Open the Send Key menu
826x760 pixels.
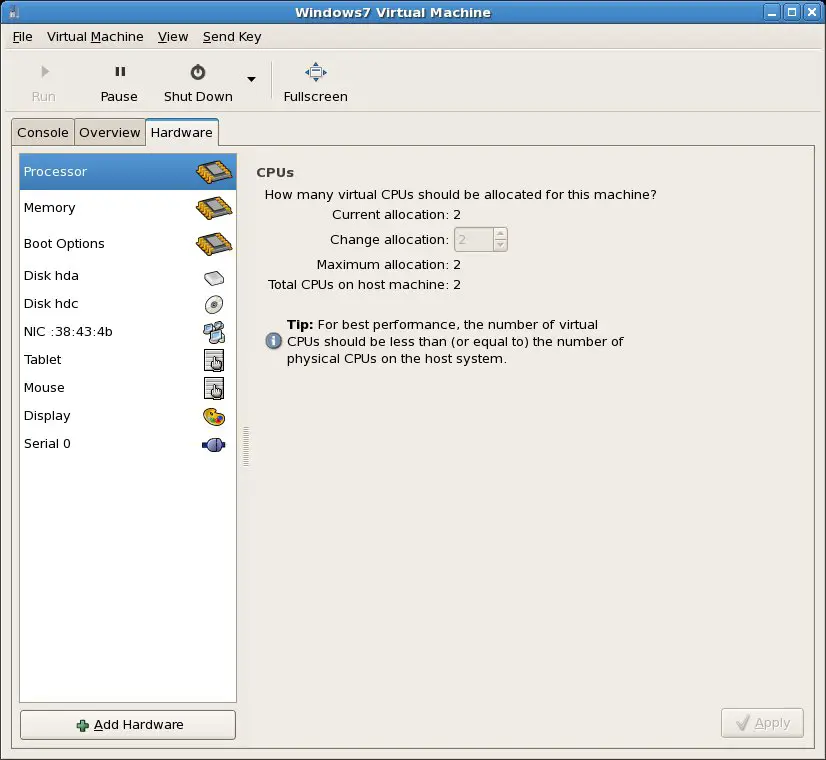tap(232, 37)
